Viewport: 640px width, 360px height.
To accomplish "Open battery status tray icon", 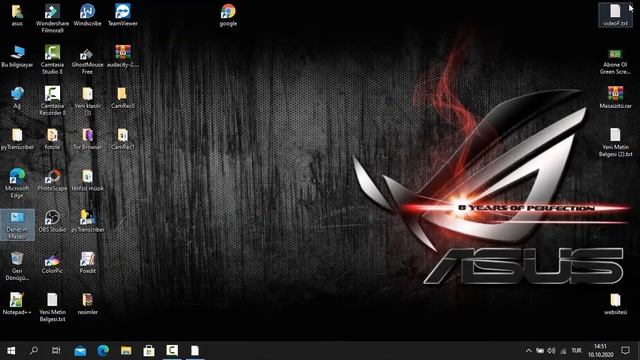I will click(540, 351).
